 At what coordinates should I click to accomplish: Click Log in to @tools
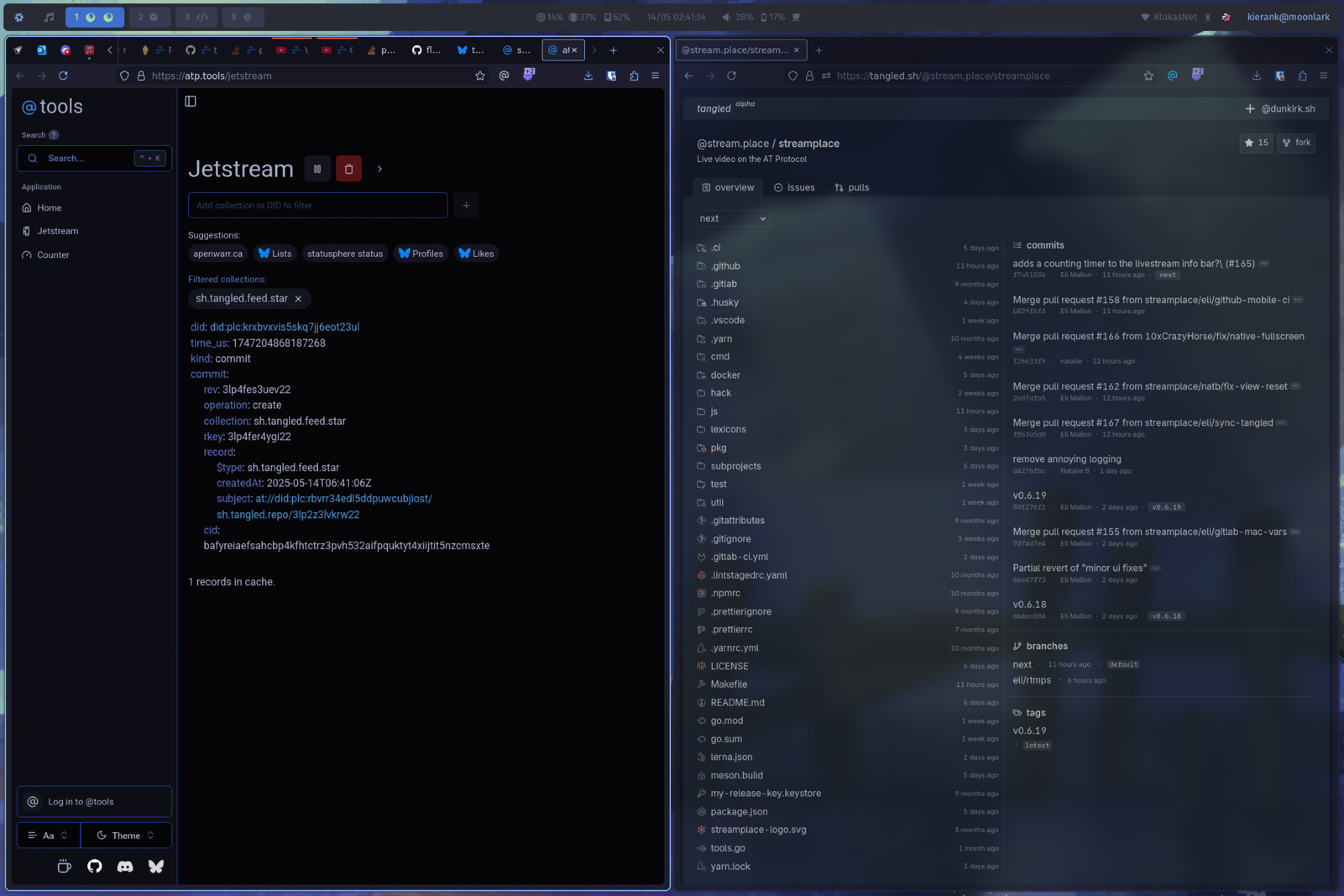(x=94, y=802)
